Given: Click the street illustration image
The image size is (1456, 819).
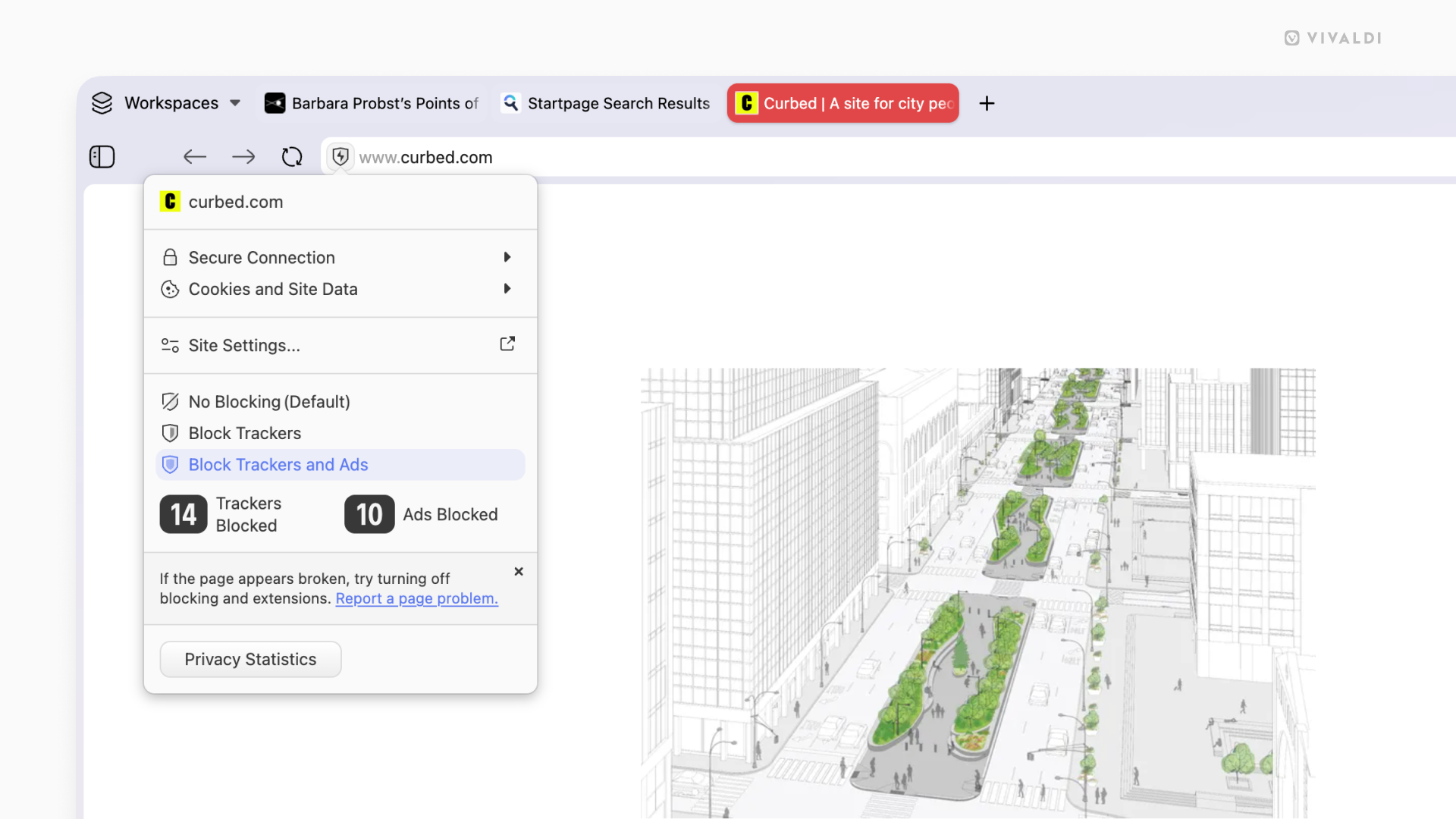Looking at the screenshot, I should (977, 593).
